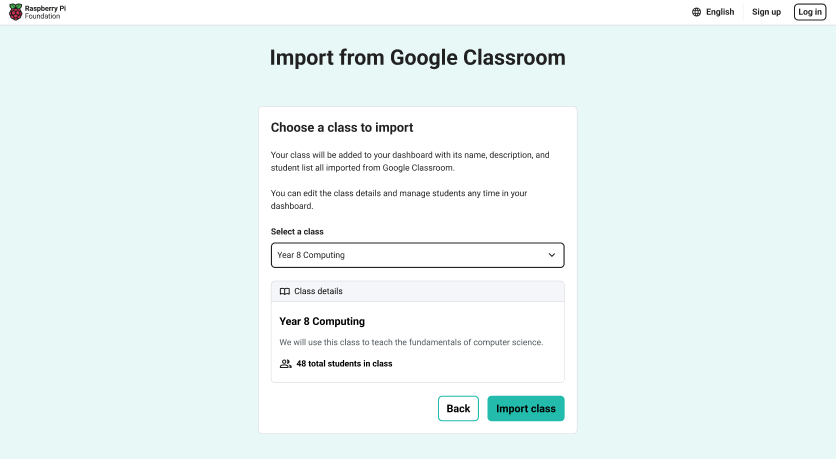Click the paragraph about editing class details
This screenshot has height=459, width=836.
tap(398, 199)
